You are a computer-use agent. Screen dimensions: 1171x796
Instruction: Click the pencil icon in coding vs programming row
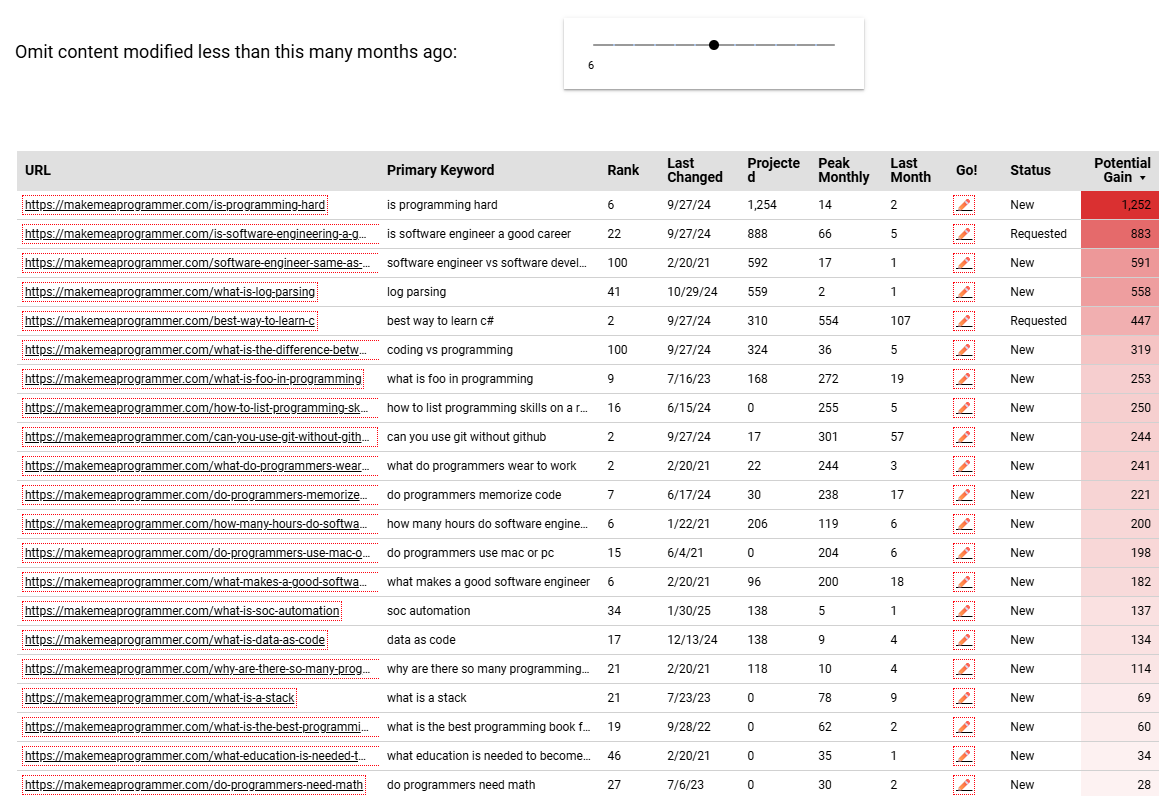964,350
